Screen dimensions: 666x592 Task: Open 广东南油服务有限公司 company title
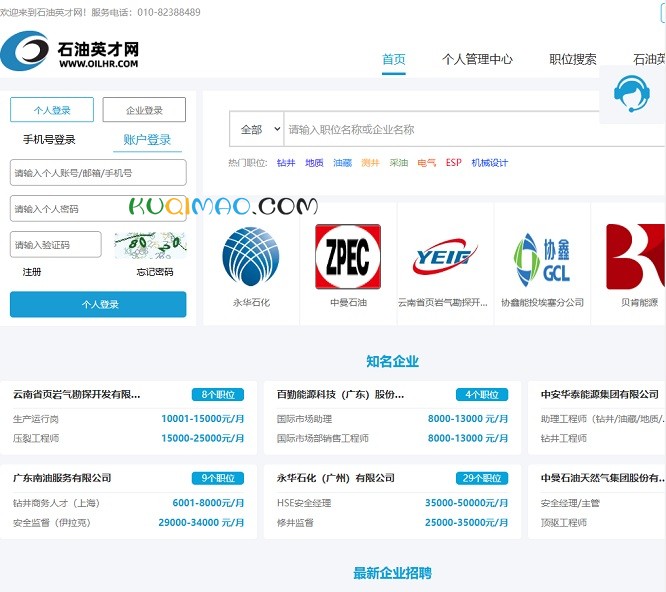[x=62, y=478]
